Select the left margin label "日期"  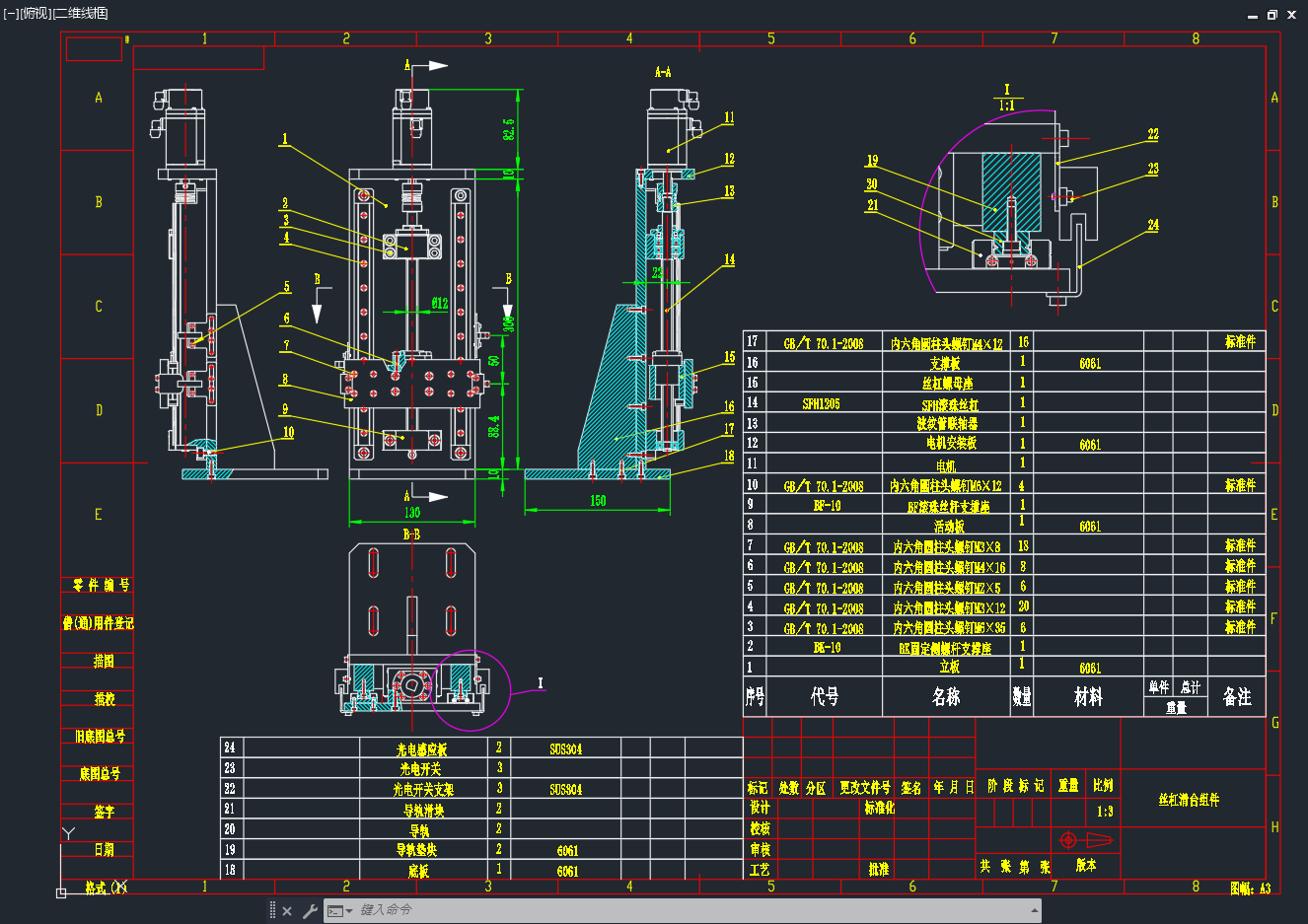[x=104, y=849]
